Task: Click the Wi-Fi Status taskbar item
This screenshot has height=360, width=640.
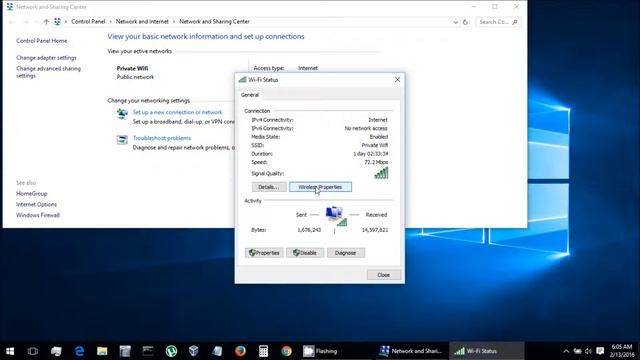Action: pyautogui.click(x=487, y=351)
